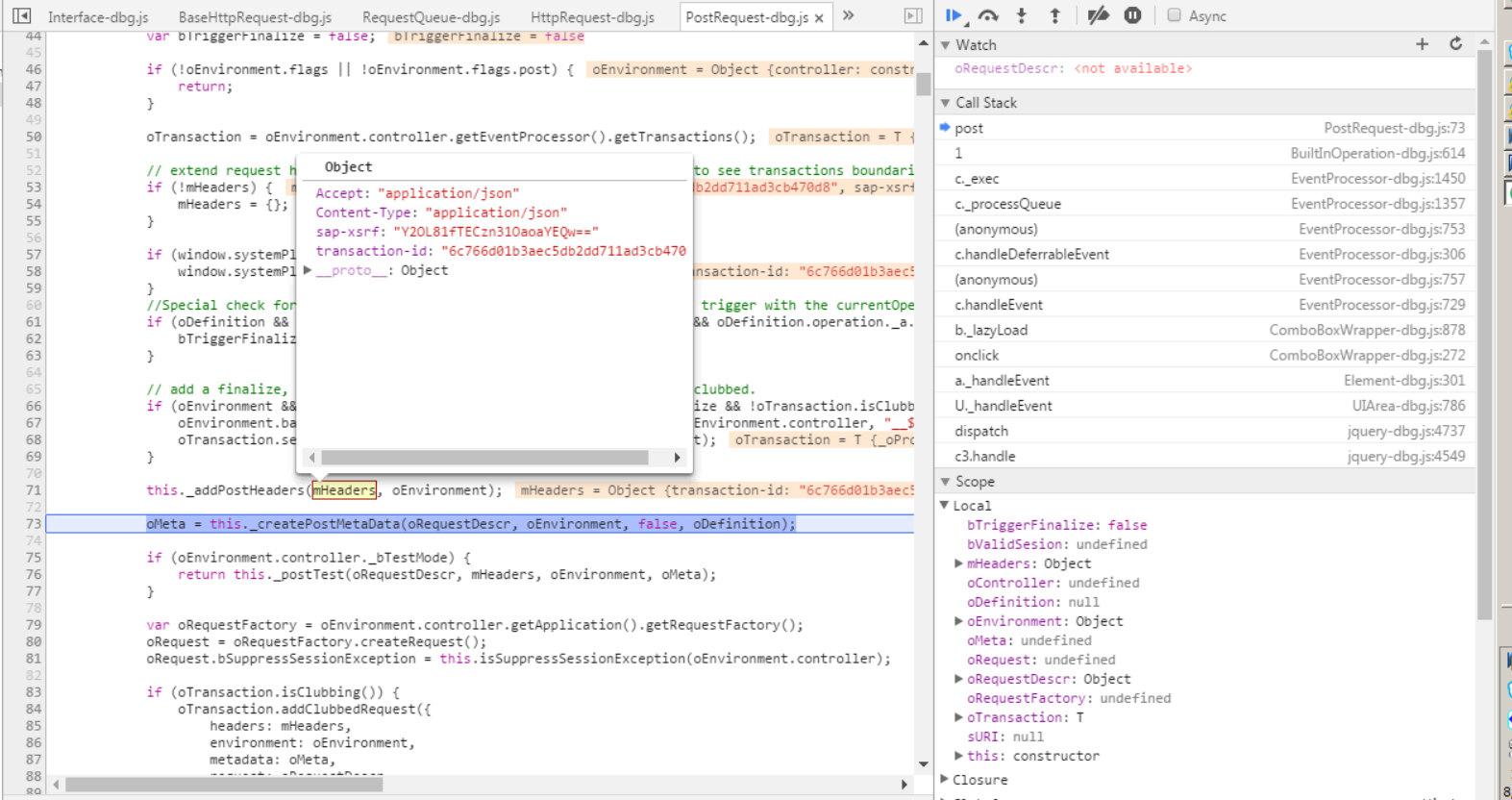
Task: Click popup horizontal scrollbar right arrow
Action: pos(678,458)
